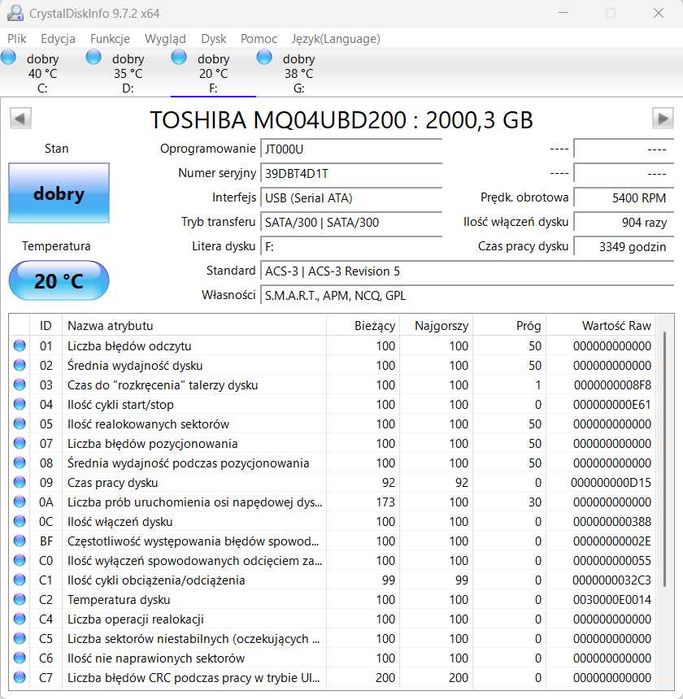This screenshot has width=683, height=699.
Task: Select row 'Ilość realokowanych sektorów'
Action: pyautogui.click(x=333, y=424)
